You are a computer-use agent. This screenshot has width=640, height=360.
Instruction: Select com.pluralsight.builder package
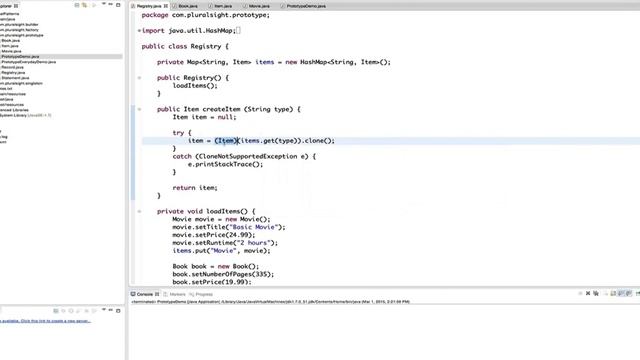(x=19, y=24)
